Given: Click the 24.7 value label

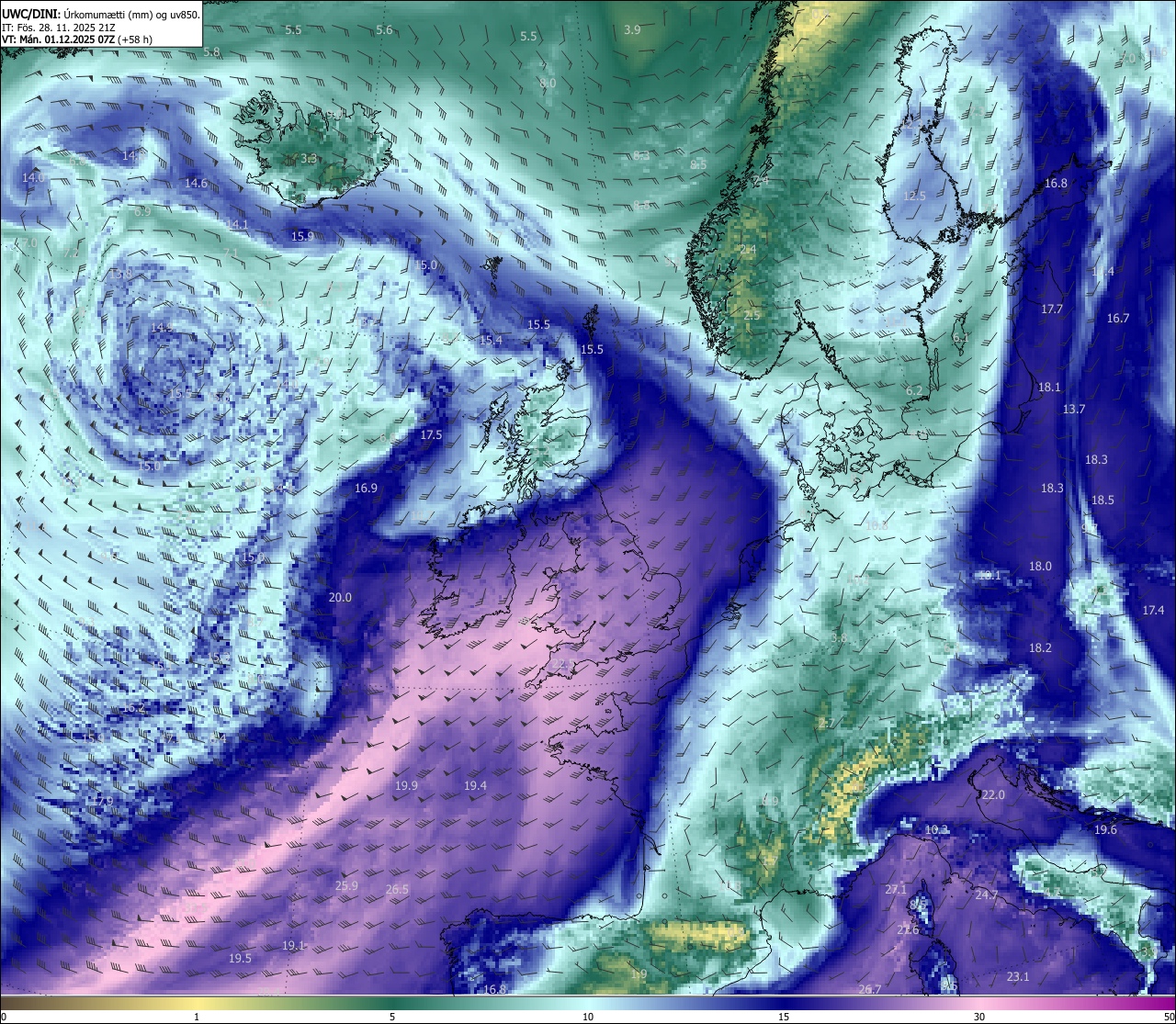Looking at the screenshot, I should pyautogui.click(x=987, y=895).
